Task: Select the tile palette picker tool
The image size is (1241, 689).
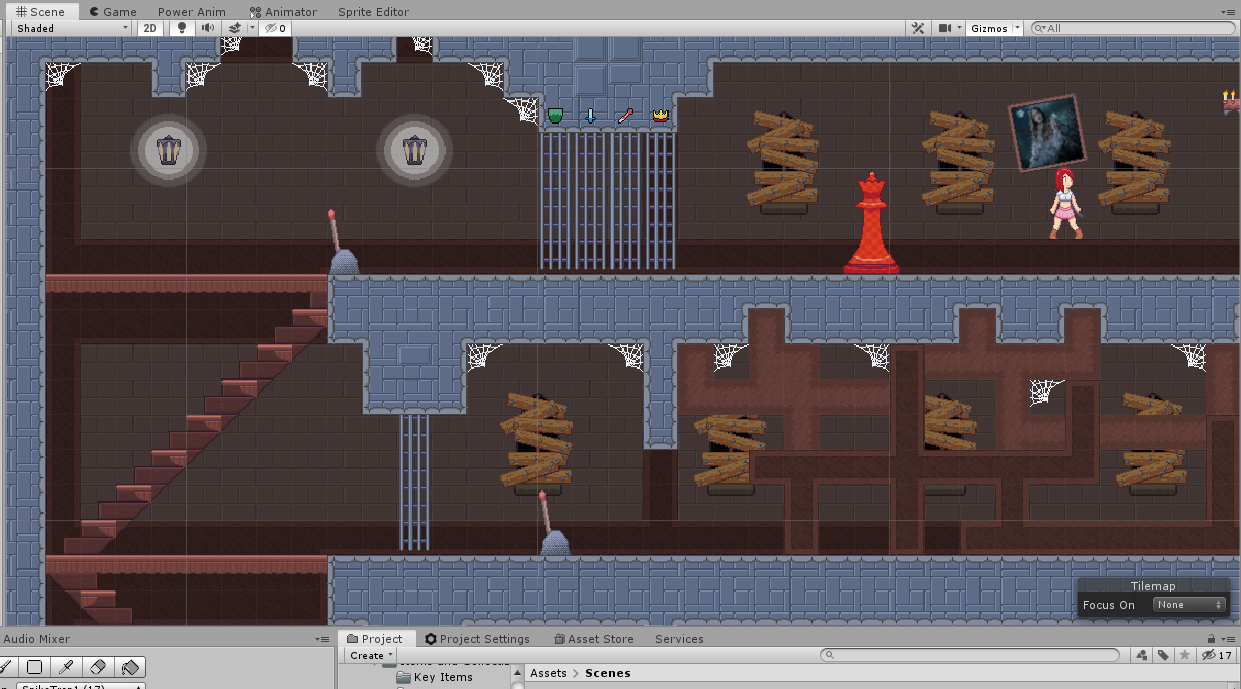Action: click(66, 667)
